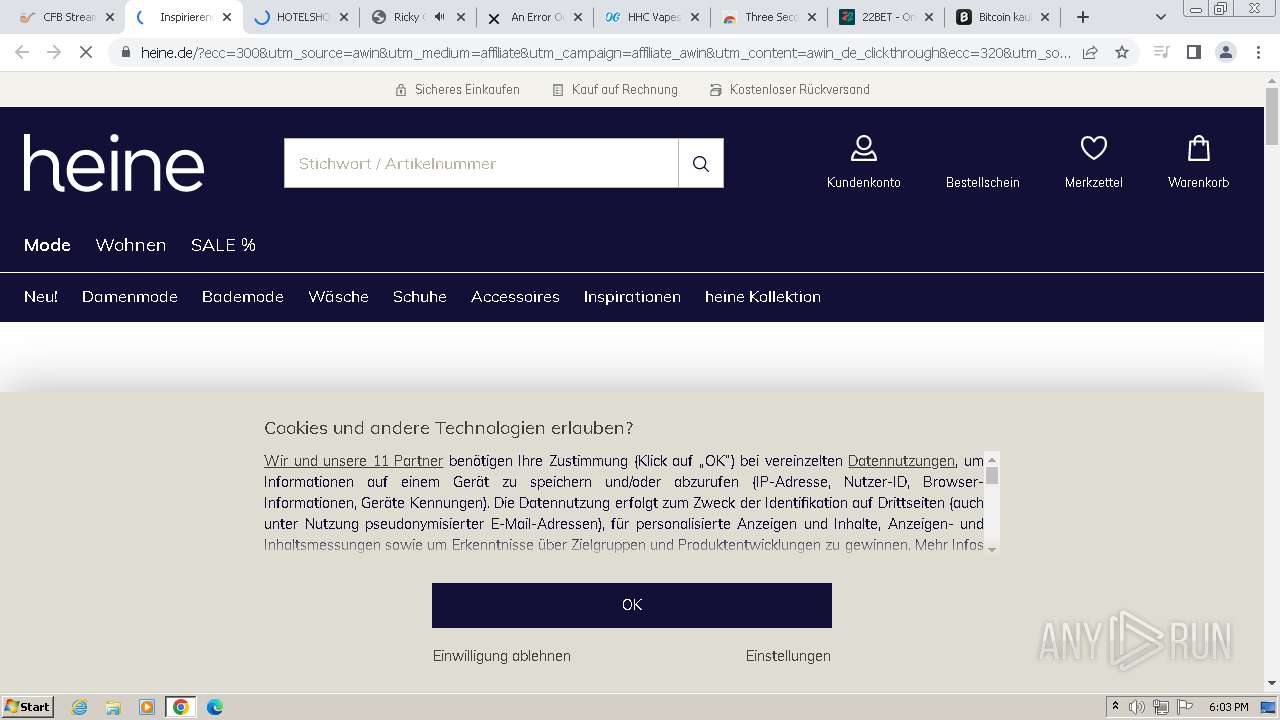Open Microsoft Edge from taskbar

(x=215, y=707)
